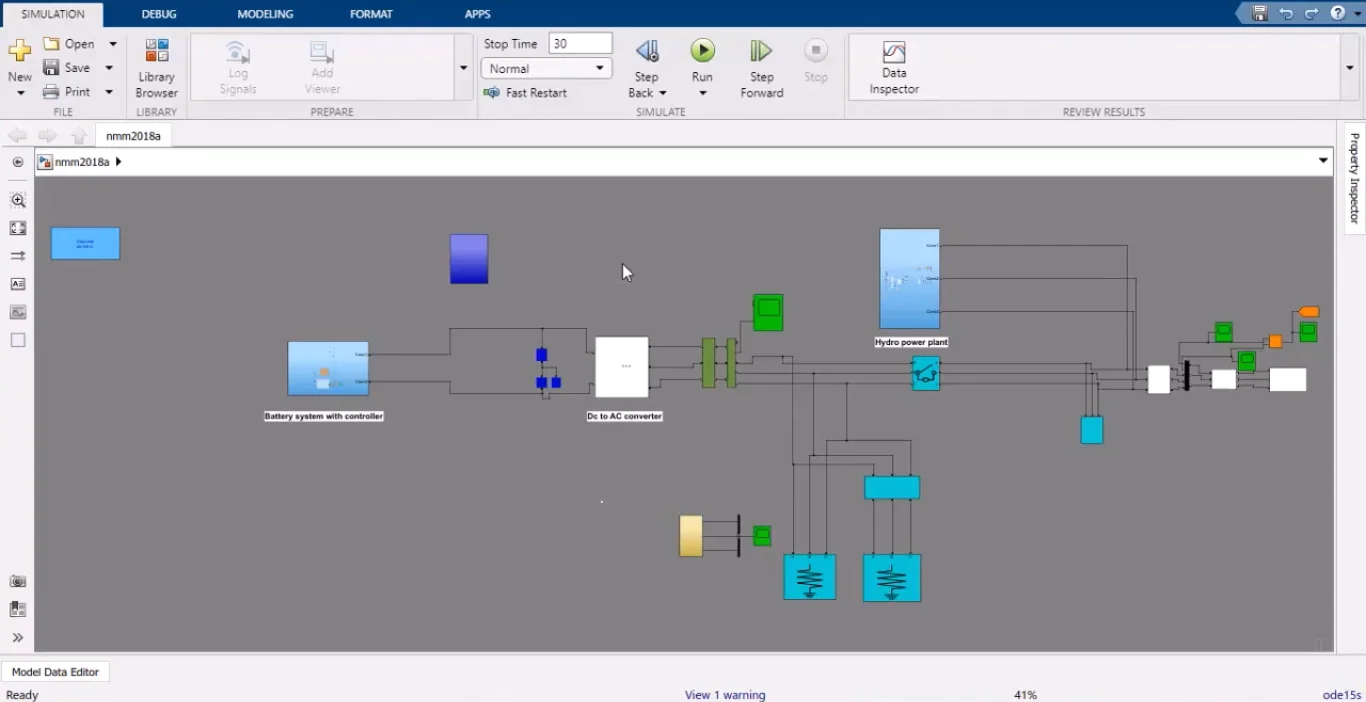Click the Step Forward icon
This screenshot has height=702, width=1366.
coord(761,51)
